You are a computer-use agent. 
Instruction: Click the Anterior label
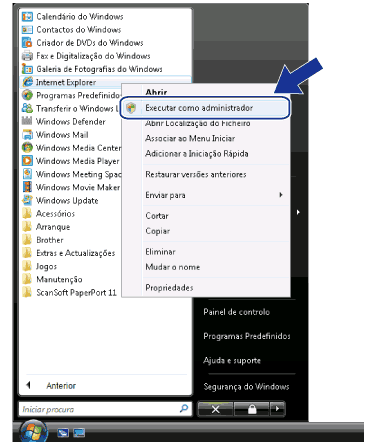61,386
